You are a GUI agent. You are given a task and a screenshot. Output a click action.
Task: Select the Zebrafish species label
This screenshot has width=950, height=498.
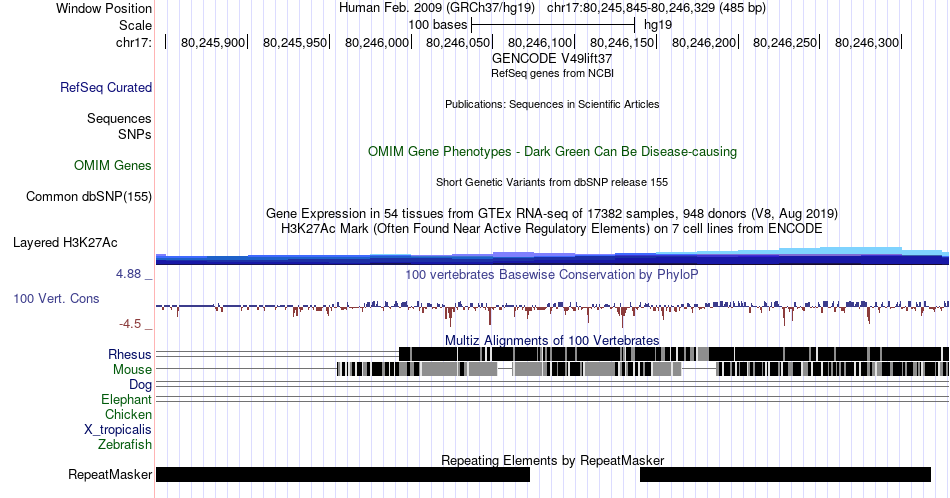point(125,444)
